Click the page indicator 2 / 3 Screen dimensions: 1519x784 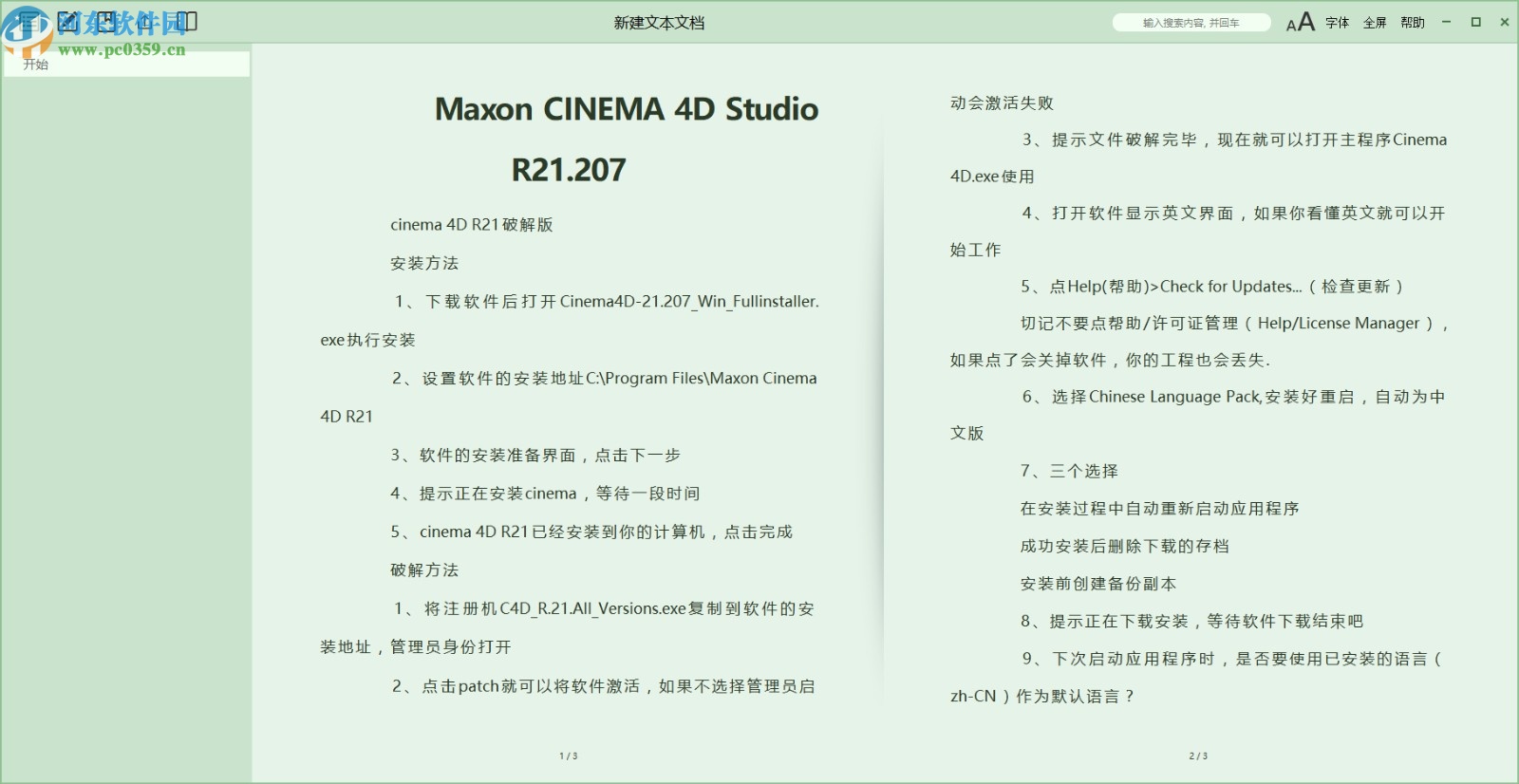(x=1198, y=756)
